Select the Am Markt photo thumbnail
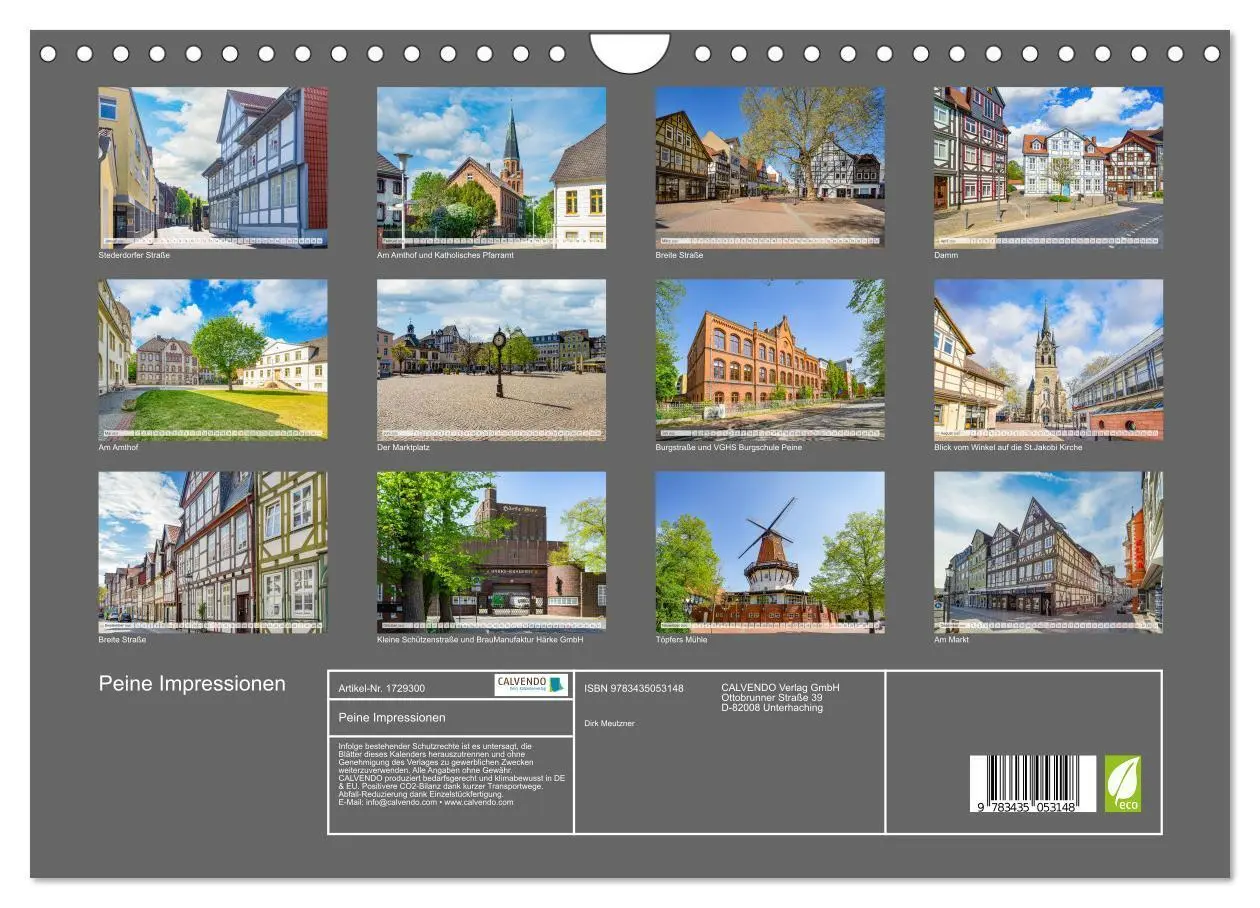 coord(1048,552)
